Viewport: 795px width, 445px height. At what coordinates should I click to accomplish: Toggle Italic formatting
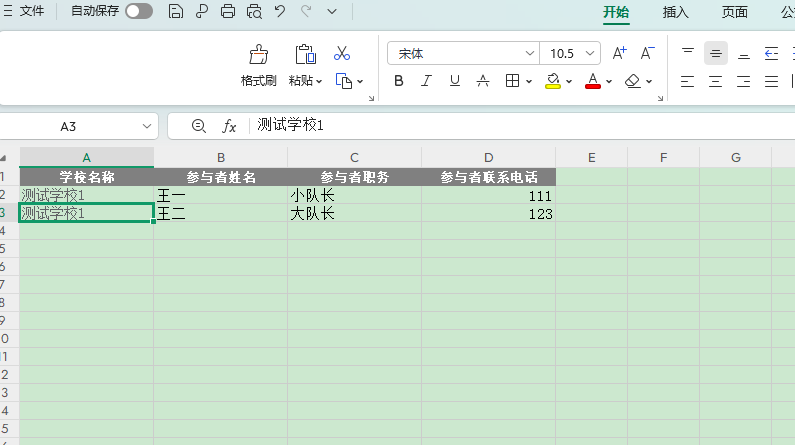427,81
